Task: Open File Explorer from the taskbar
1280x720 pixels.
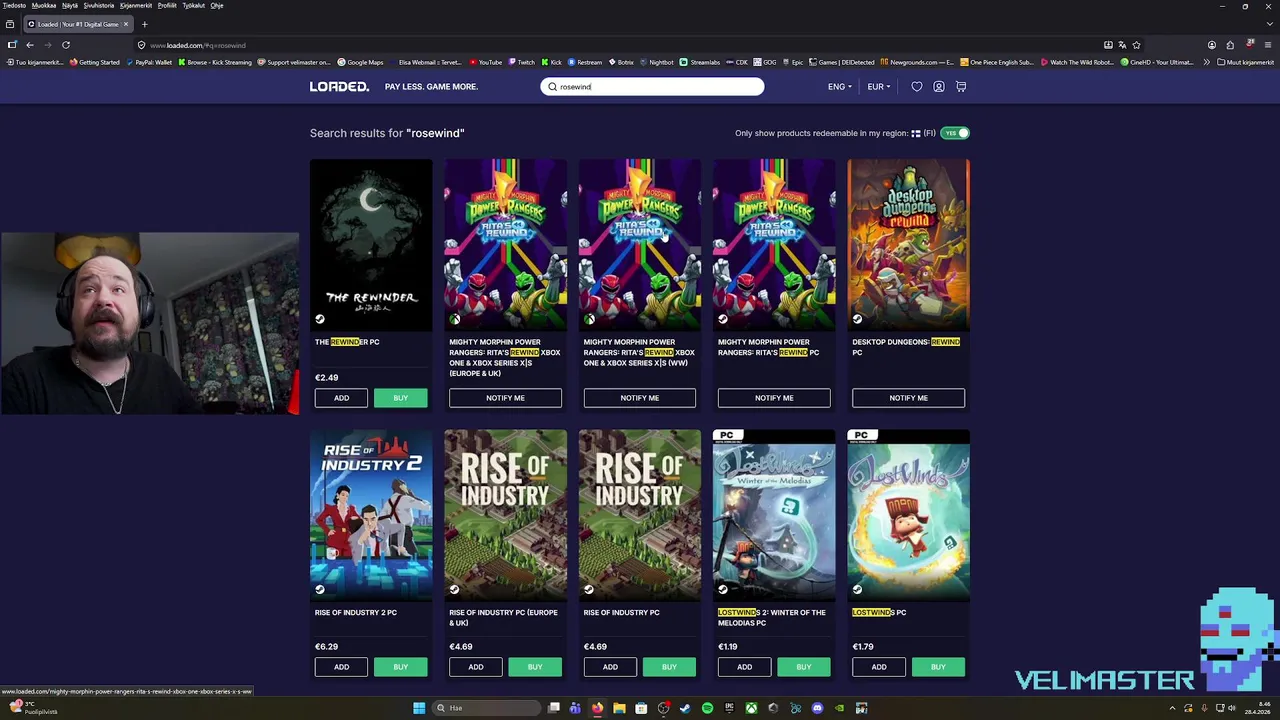Action: point(619,708)
